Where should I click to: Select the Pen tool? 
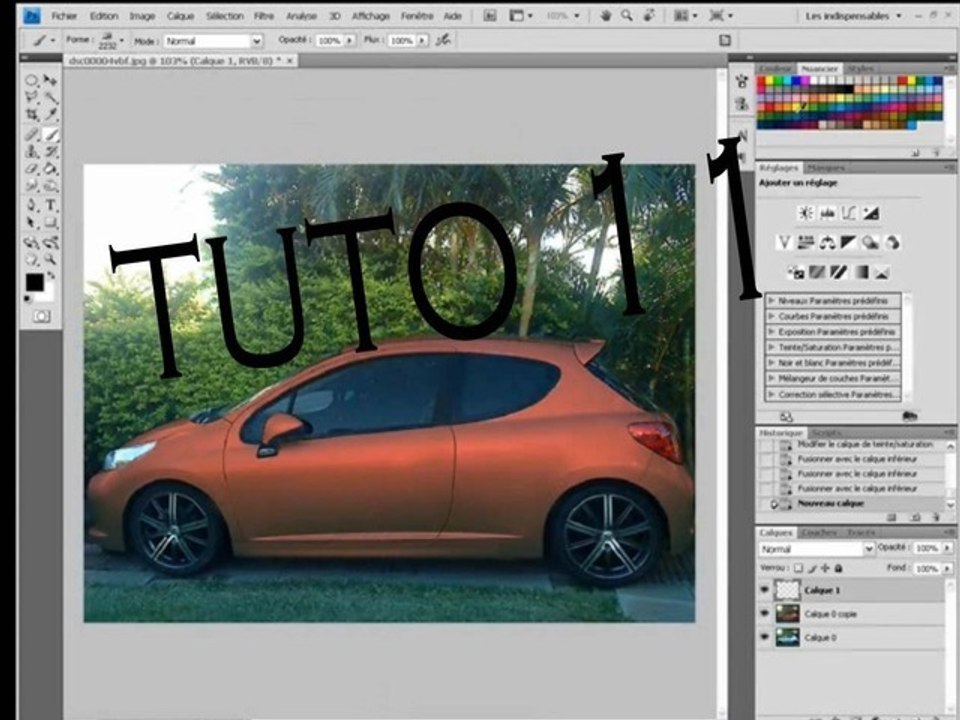tap(32, 205)
